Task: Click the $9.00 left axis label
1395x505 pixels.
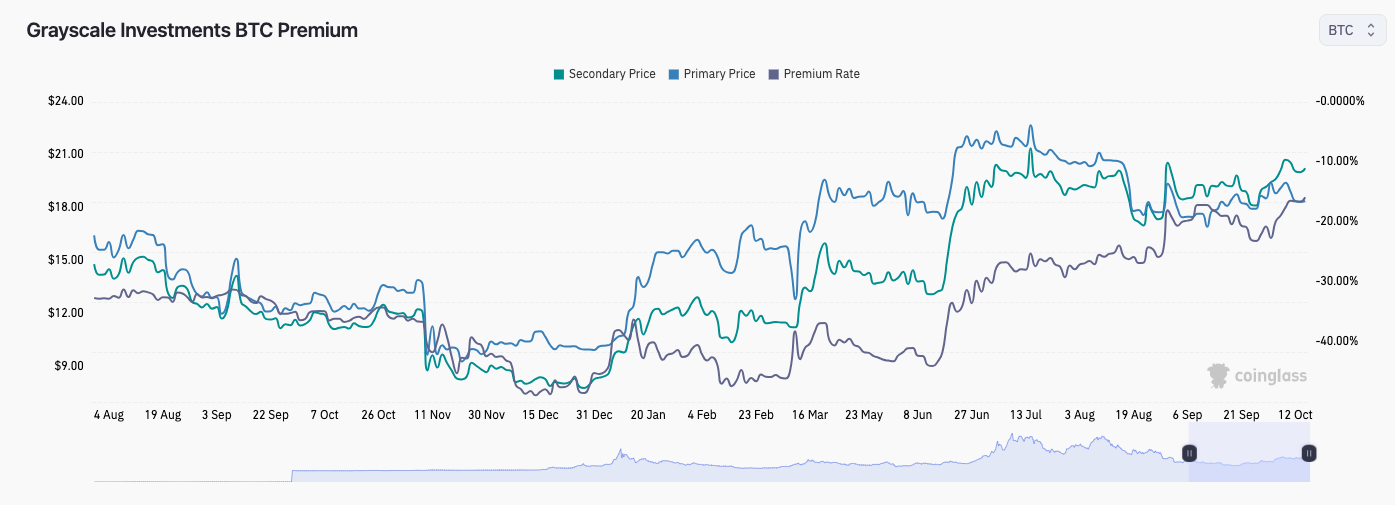Action: point(68,366)
